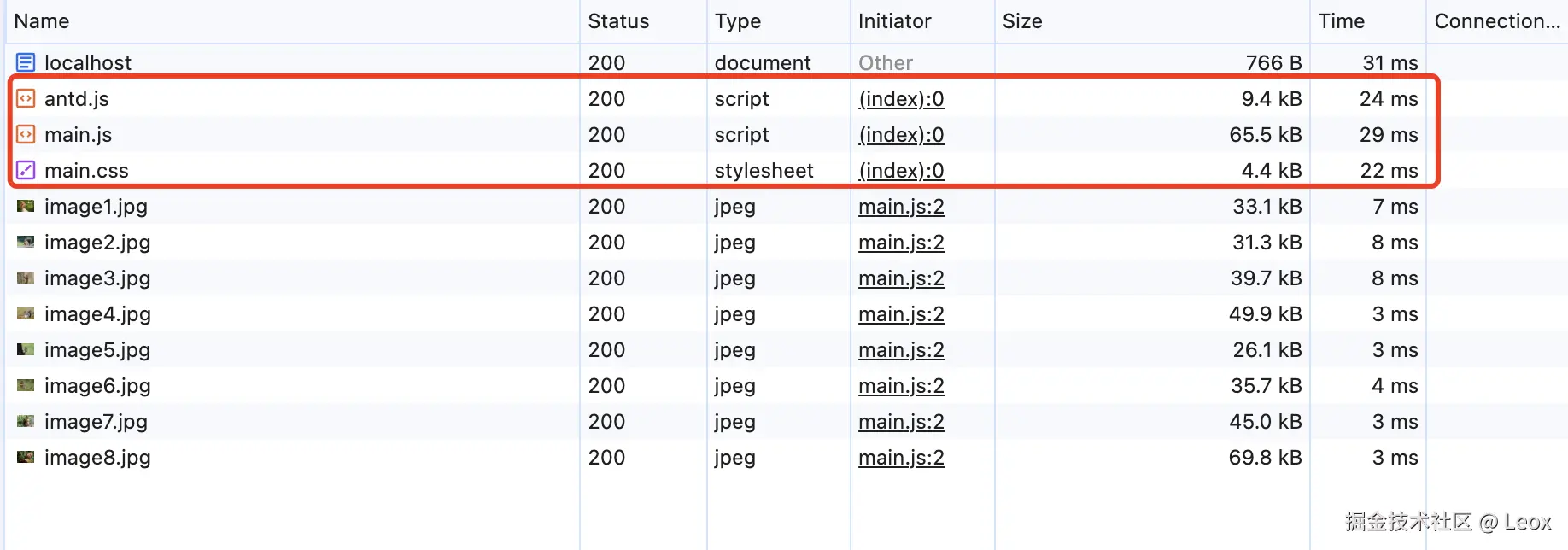This screenshot has width=1568, height=550.
Task: Open the main.js:2 initiator link for image2.jpg
Action: [x=901, y=243]
